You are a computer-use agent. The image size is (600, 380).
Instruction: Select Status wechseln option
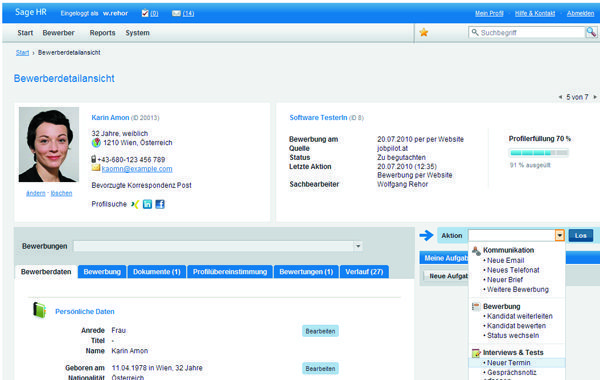(x=513, y=335)
